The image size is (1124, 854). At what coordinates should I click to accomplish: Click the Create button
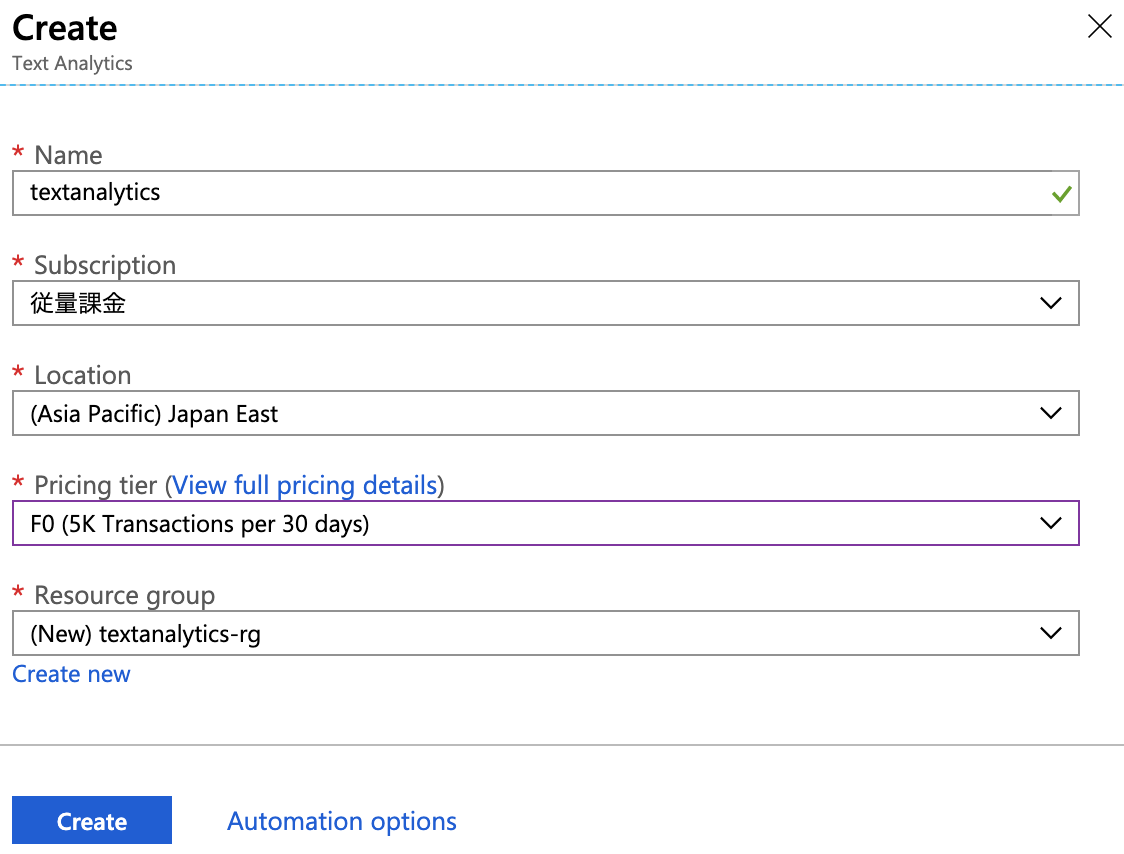(x=91, y=820)
